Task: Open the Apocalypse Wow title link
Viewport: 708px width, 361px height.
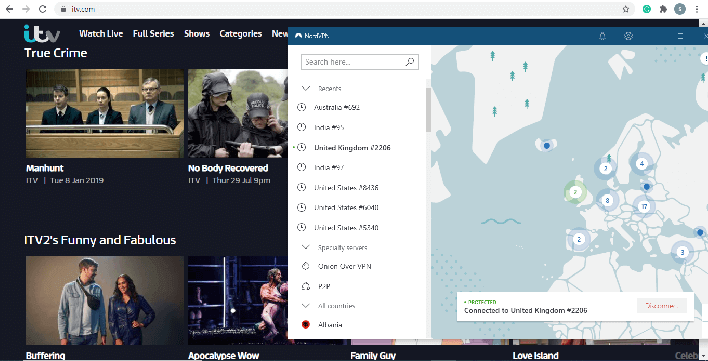Action: click(x=224, y=356)
